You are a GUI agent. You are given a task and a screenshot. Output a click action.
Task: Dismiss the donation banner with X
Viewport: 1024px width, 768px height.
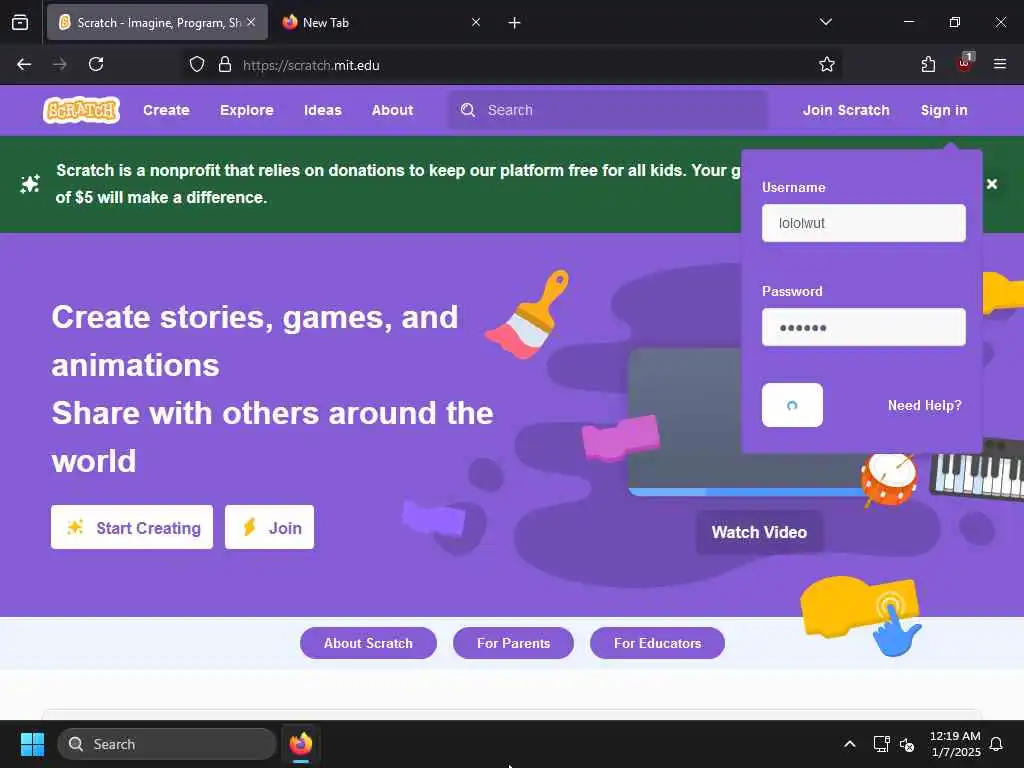point(992,184)
